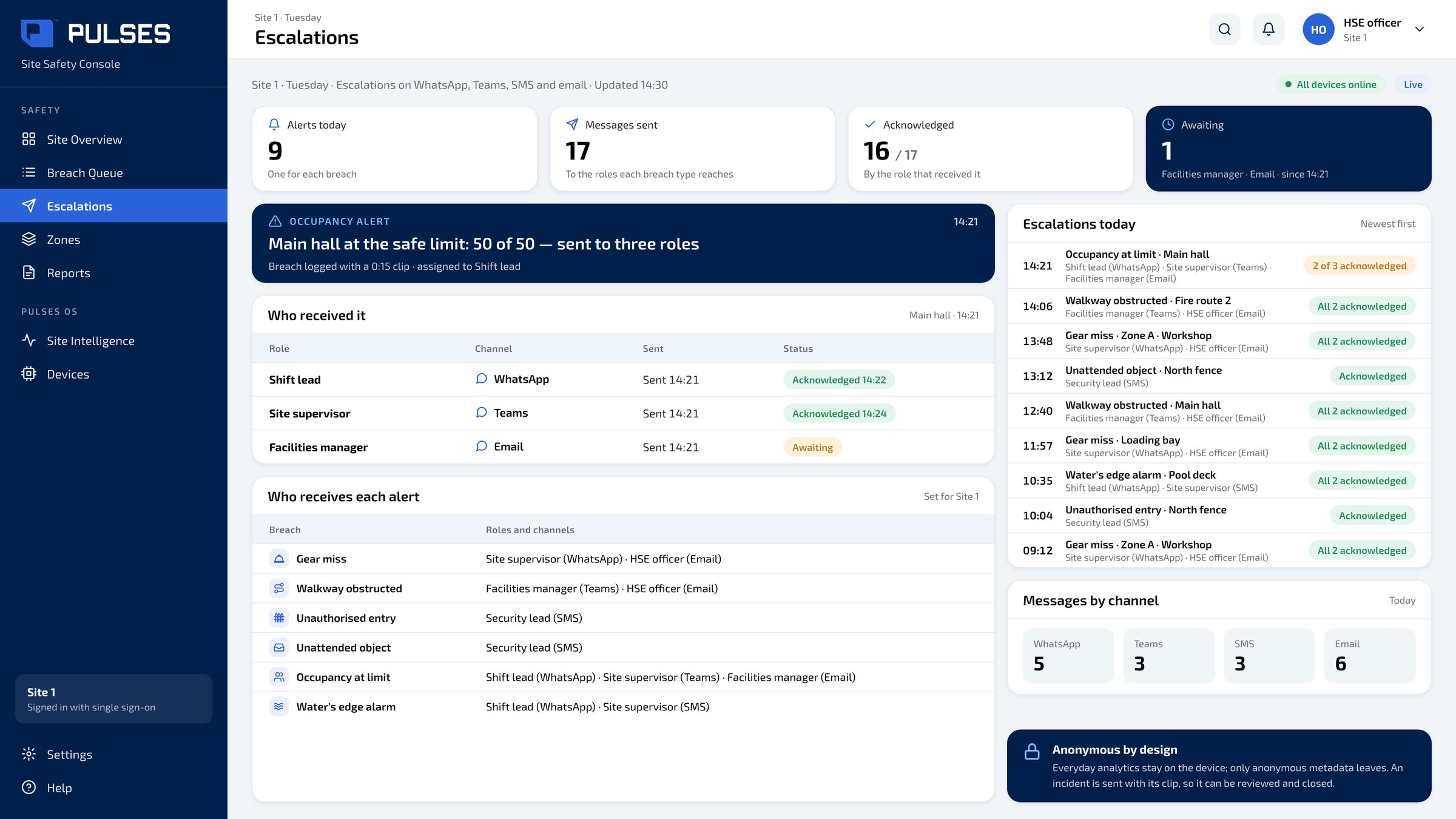Open the Zones page
Viewport: 1456px width, 819px height.
(113, 240)
